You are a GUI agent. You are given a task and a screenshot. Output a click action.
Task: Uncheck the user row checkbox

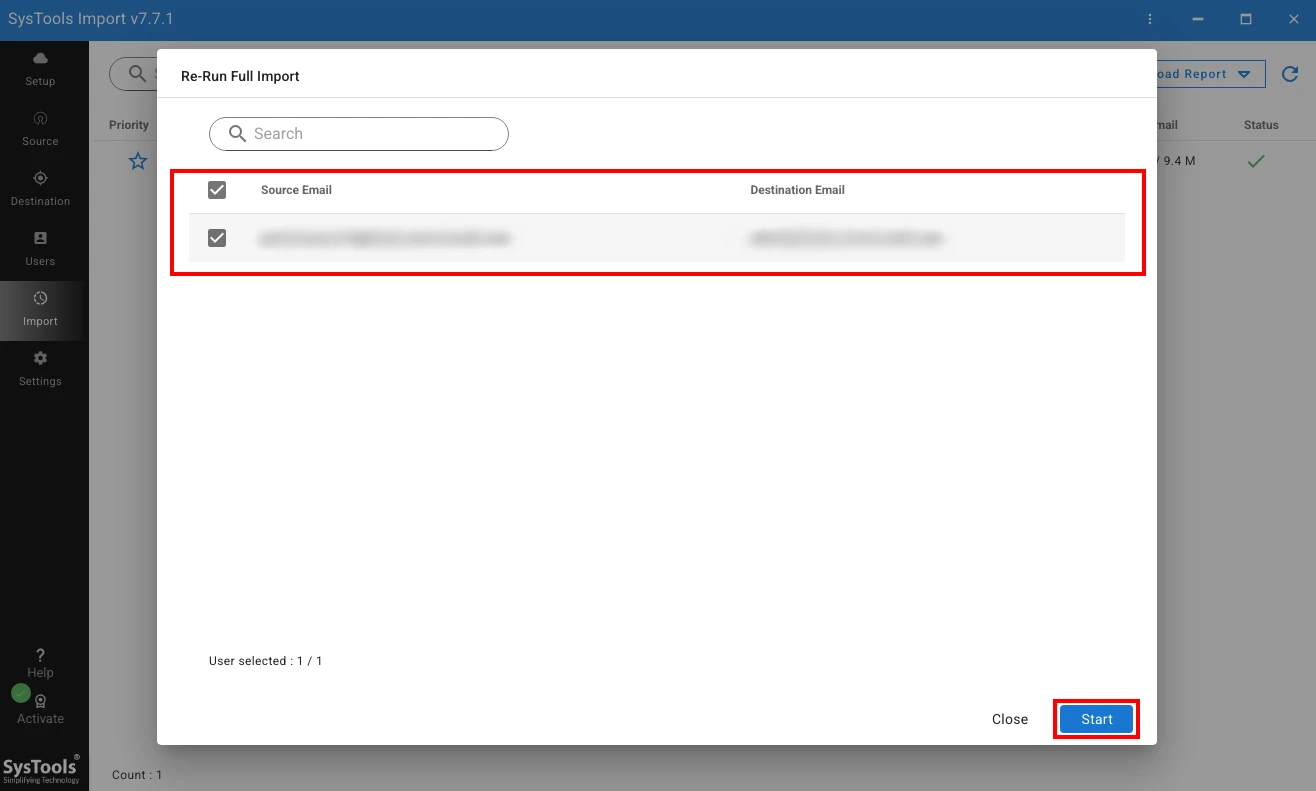[x=217, y=238]
